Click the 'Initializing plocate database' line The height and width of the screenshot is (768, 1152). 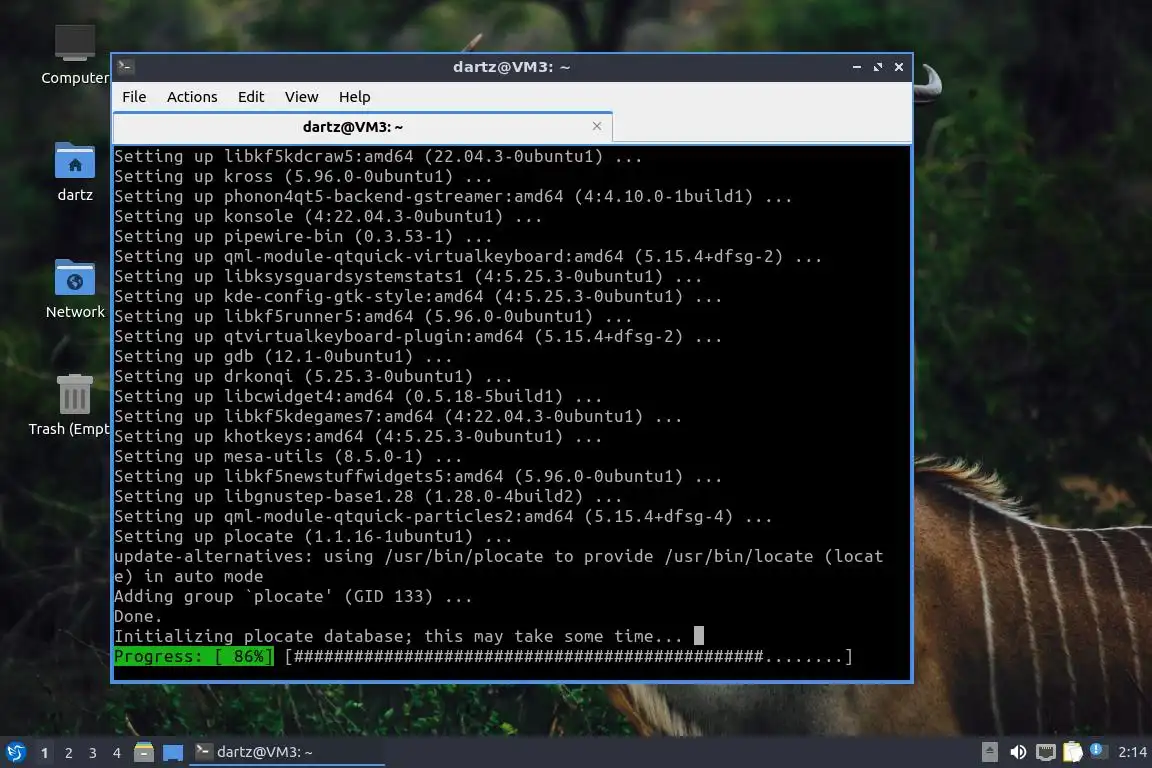pyautogui.click(x=398, y=636)
